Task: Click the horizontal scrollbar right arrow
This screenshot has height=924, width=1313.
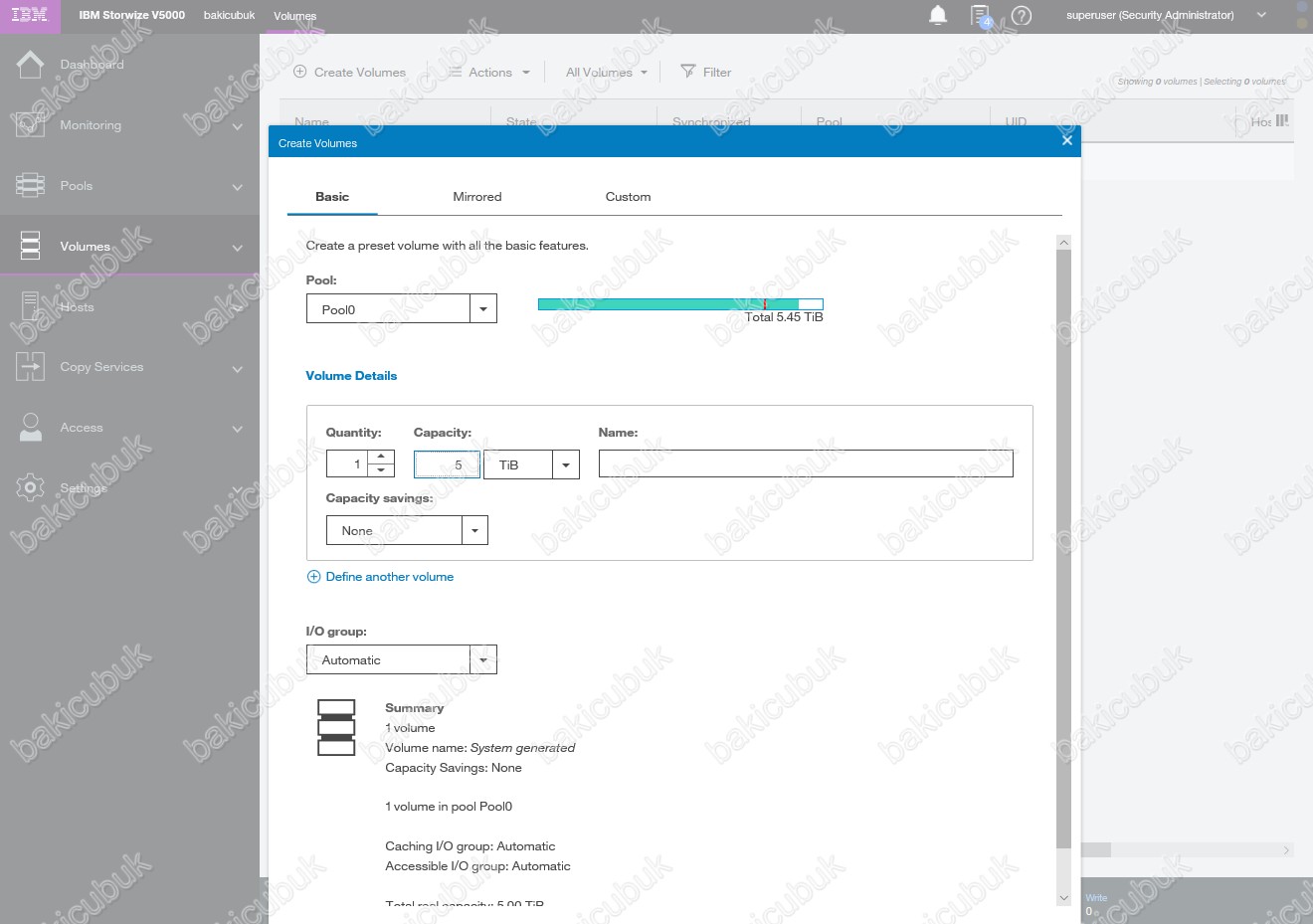Action: [x=1286, y=850]
